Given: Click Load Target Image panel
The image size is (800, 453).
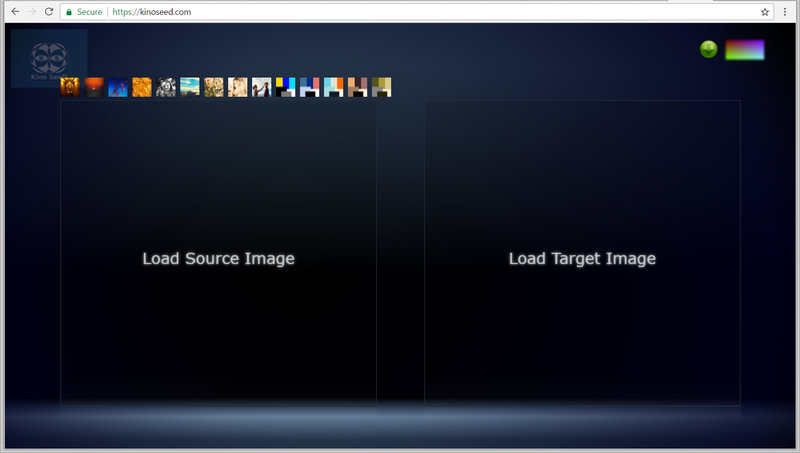Looking at the screenshot, I should (x=582, y=258).
